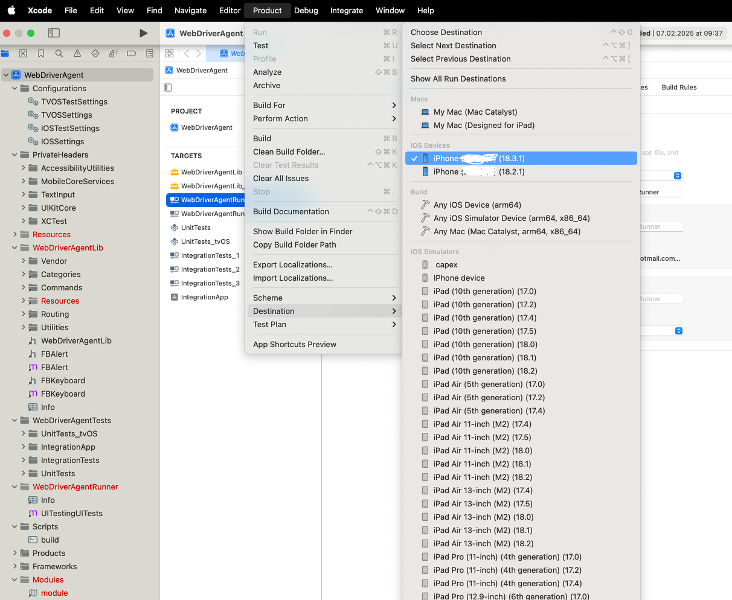Collapse the WebDriverAgentTests group
Screen dimensions: 732x600
tap(14, 420)
